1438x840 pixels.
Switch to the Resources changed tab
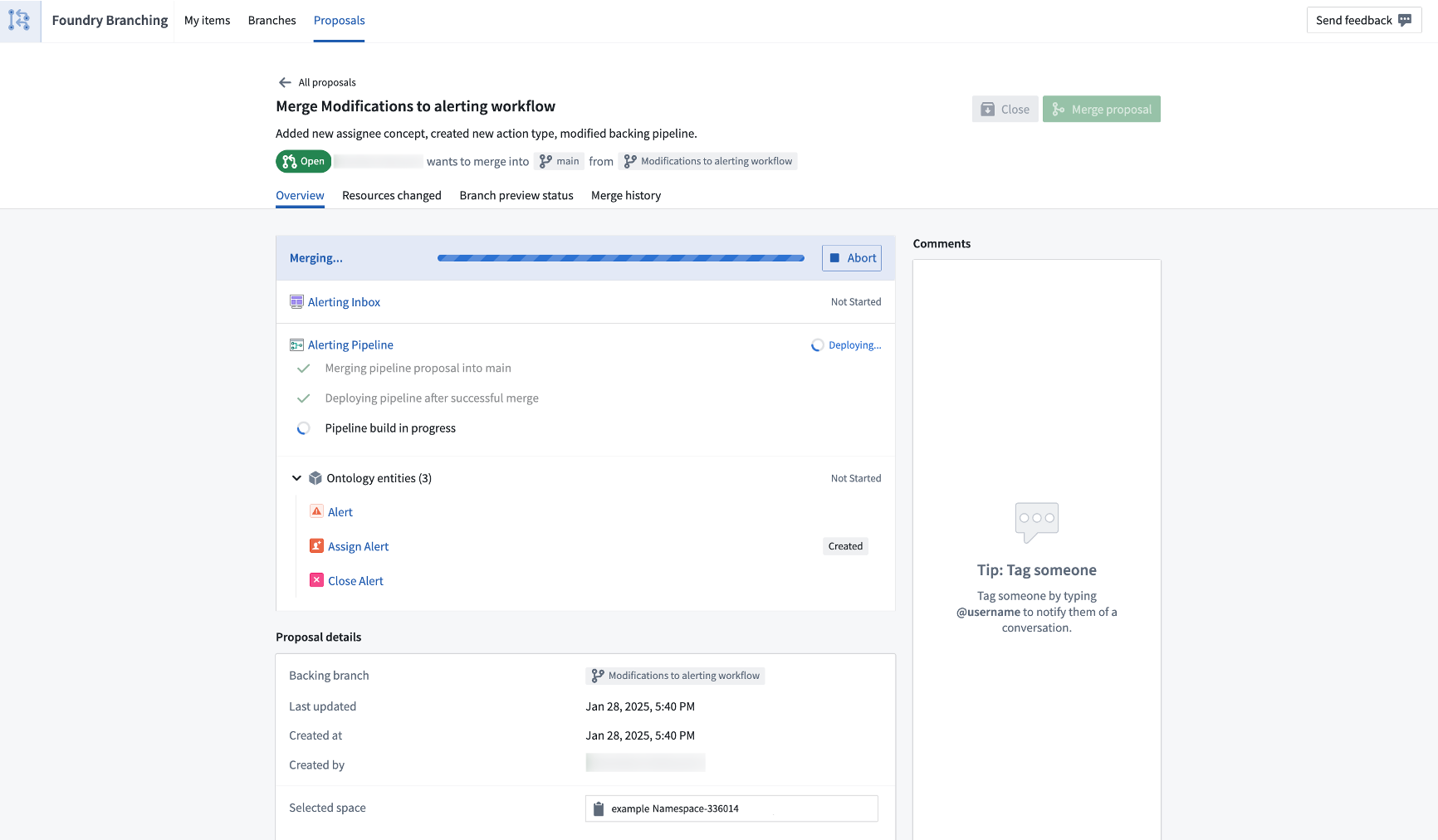(x=392, y=195)
